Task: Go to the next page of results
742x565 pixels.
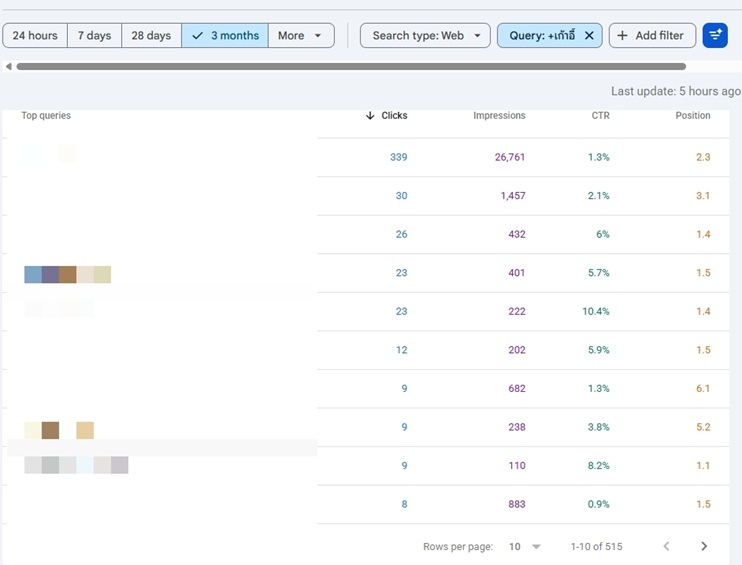Action: [x=704, y=546]
